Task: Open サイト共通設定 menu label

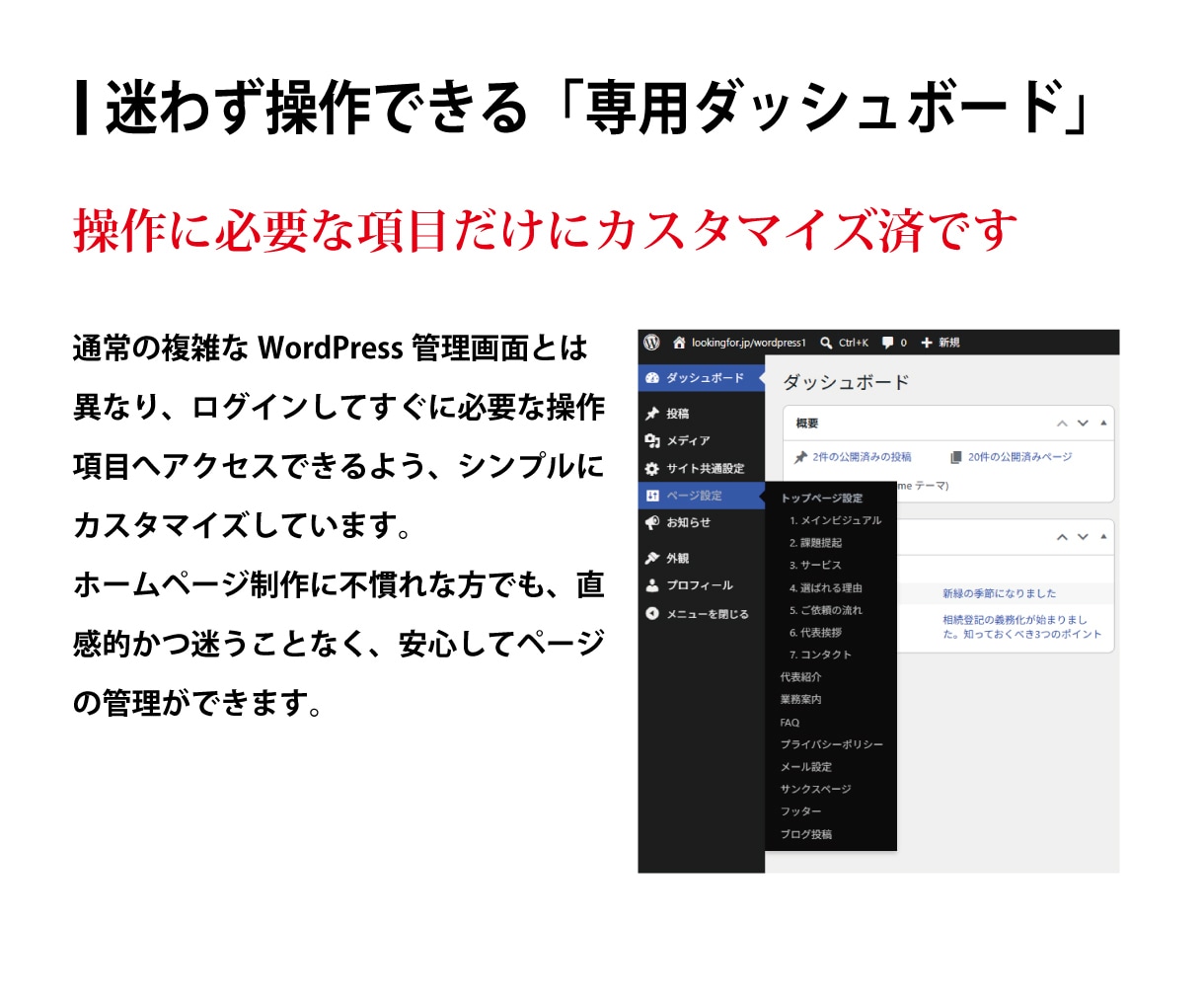Action: coord(705,469)
